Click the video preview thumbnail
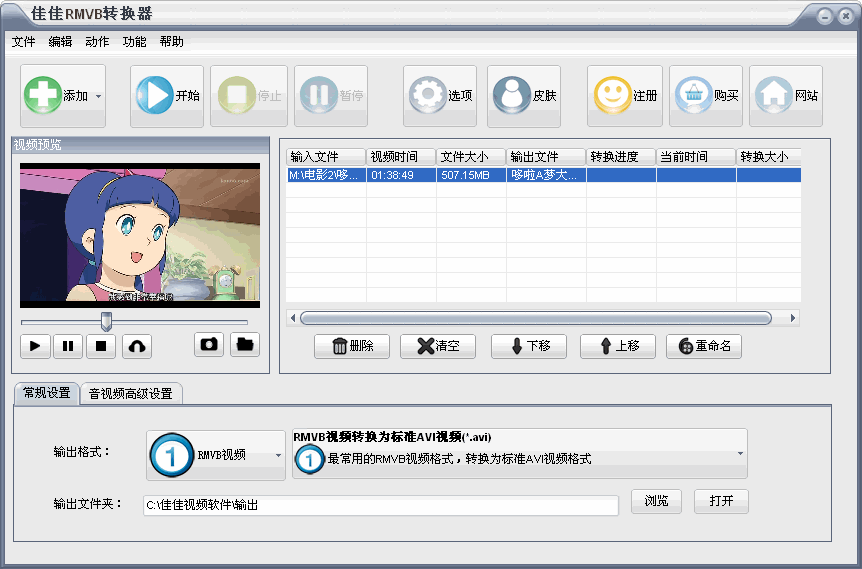 (140, 235)
